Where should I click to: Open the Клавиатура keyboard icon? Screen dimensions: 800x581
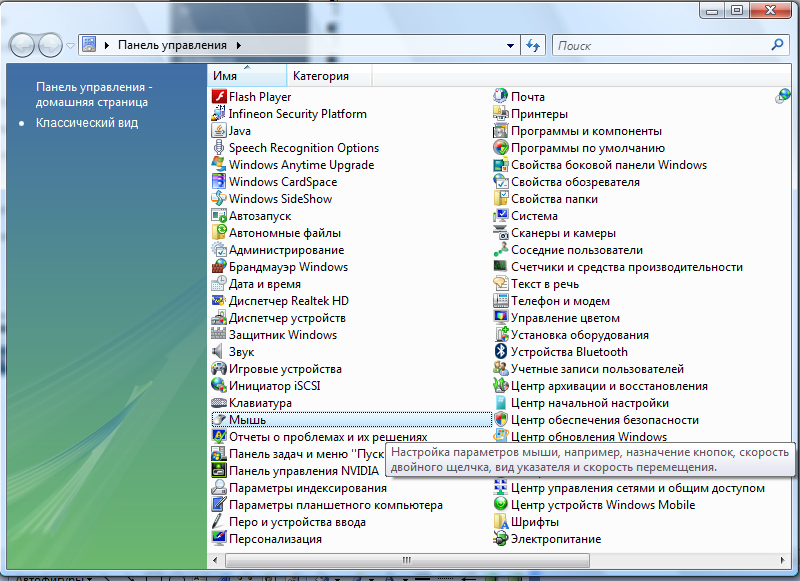click(219, 403)
